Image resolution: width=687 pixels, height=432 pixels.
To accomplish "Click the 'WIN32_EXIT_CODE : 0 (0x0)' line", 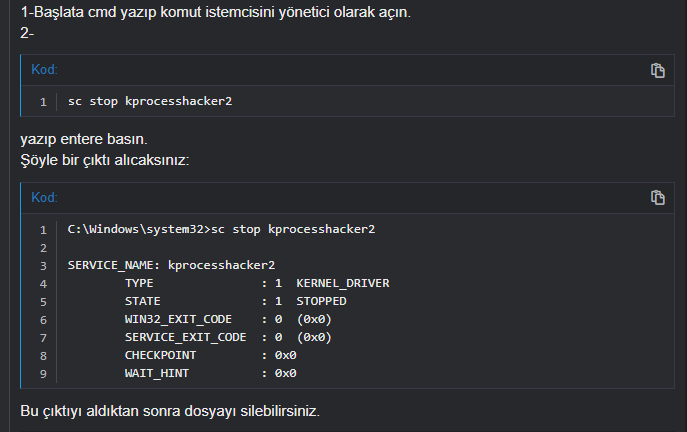I will 228,319.
